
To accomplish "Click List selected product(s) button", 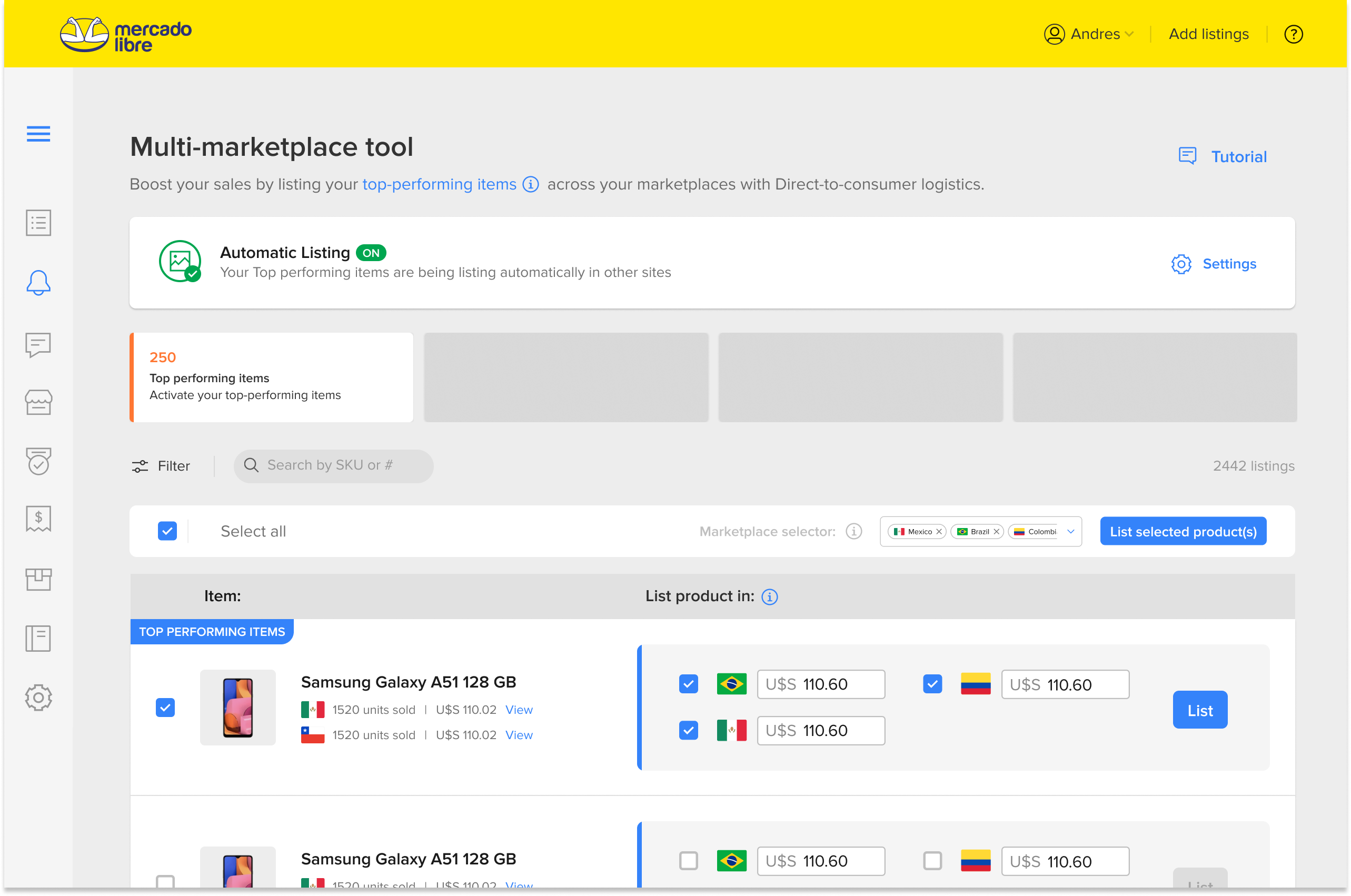I will point(1183,531).
